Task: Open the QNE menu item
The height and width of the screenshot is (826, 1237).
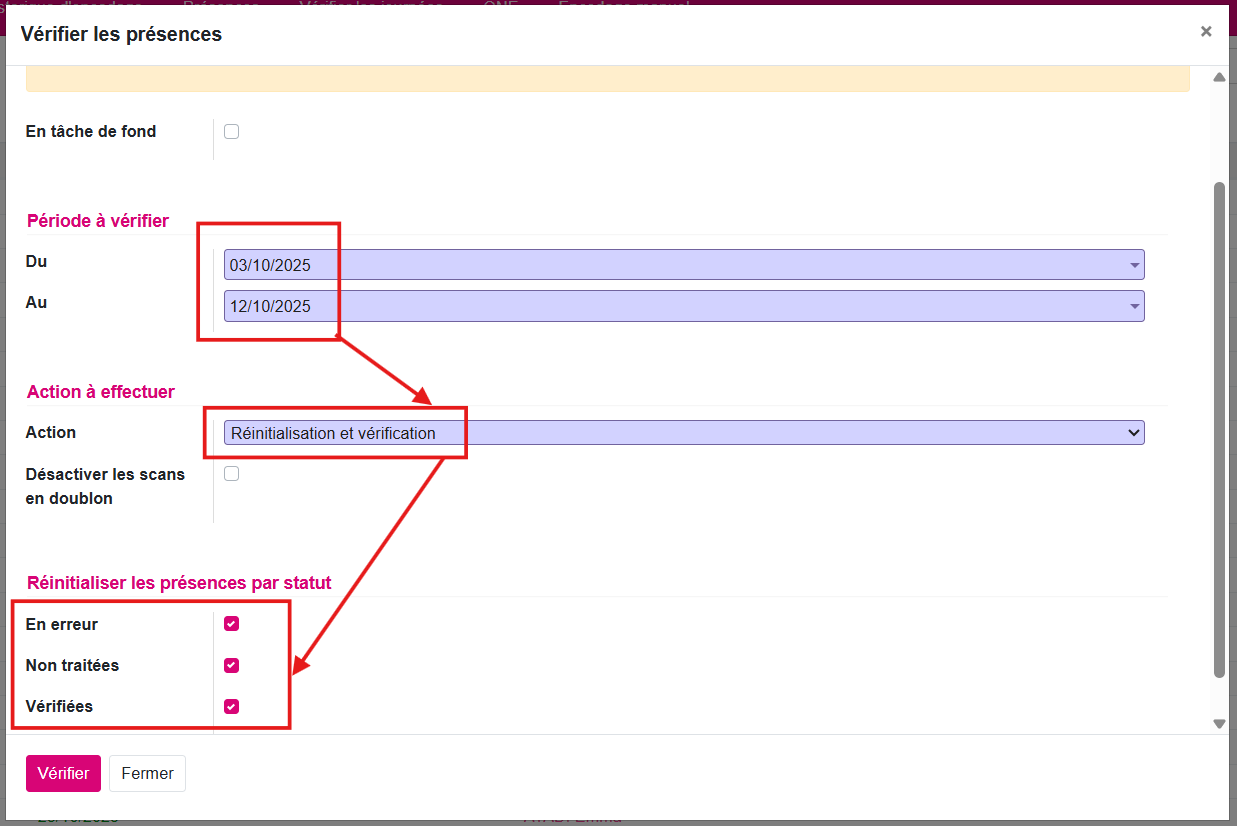Action: click(x=503, y=6)
